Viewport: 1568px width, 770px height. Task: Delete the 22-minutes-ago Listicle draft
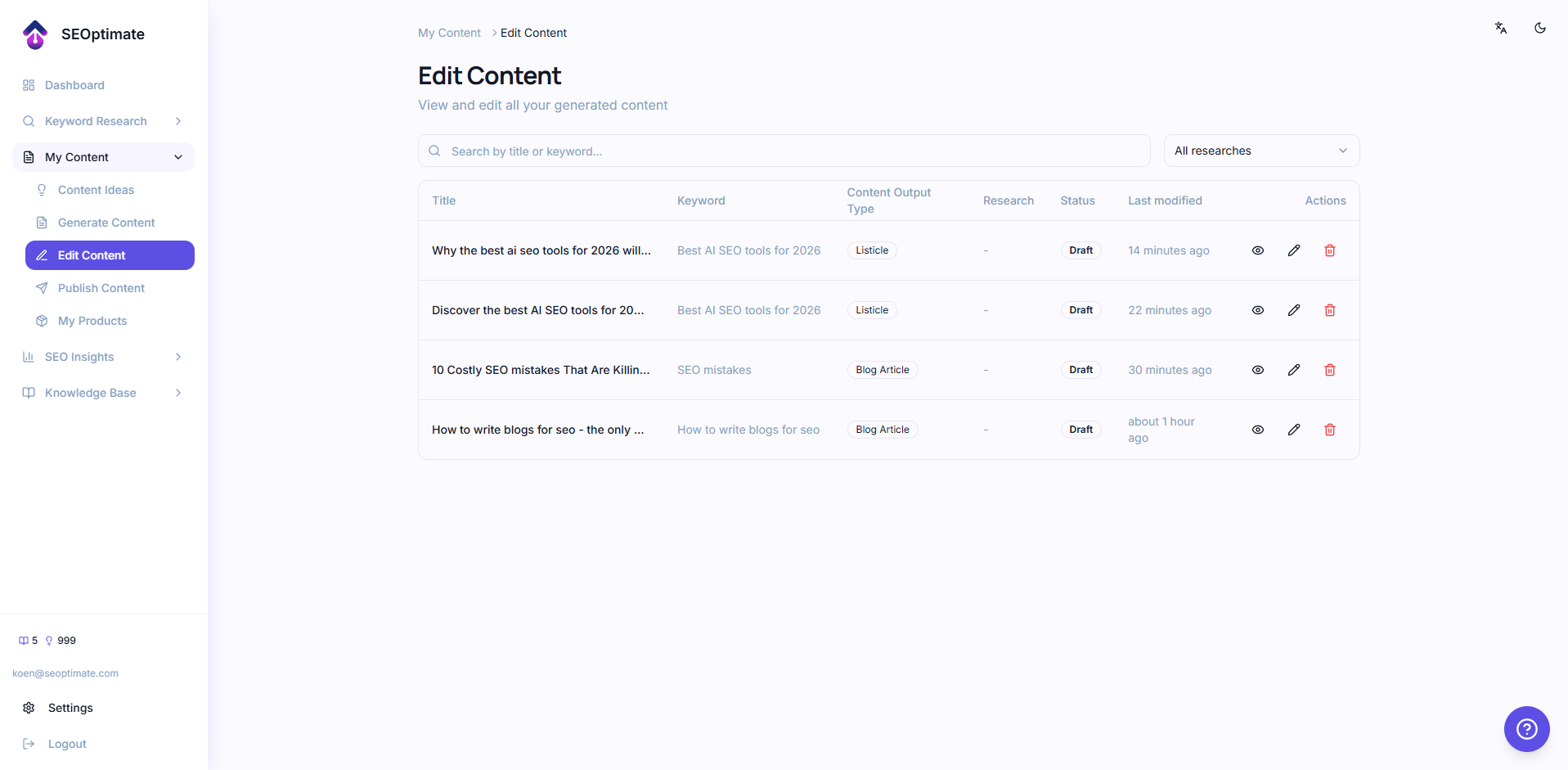tap(1330, 310)
